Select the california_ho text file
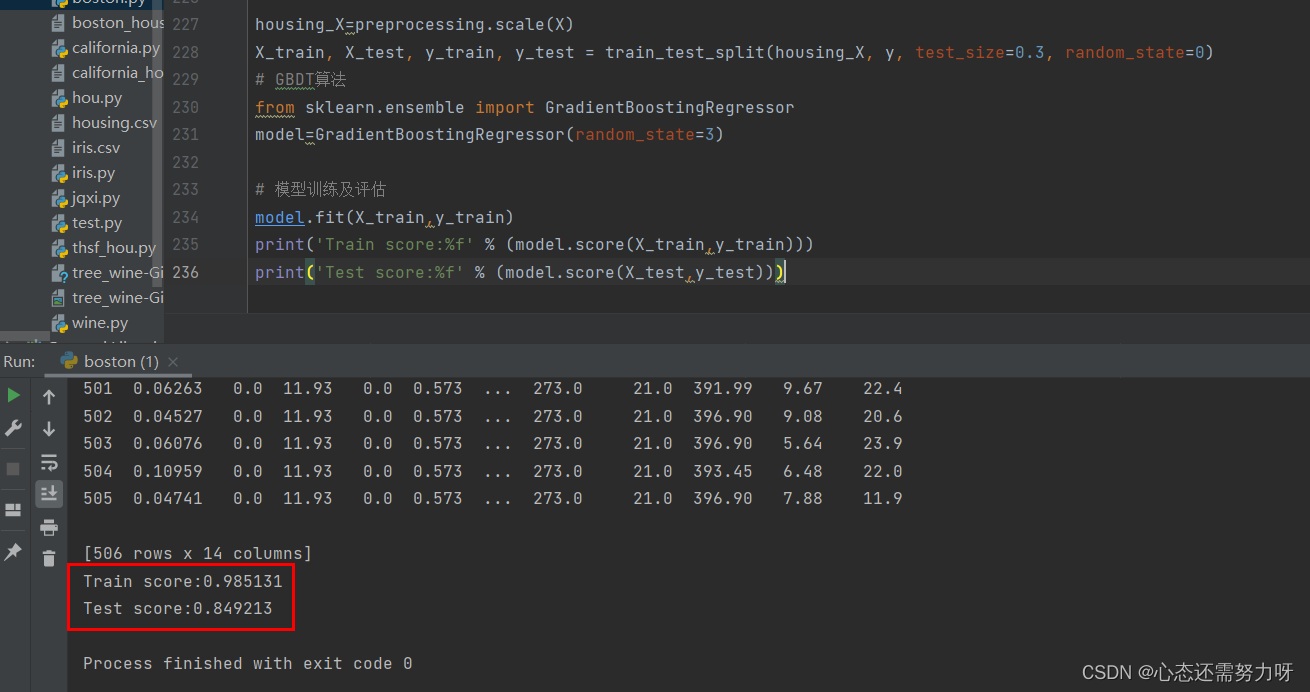This screenshot has height=692, width=1310. [117, 73]
